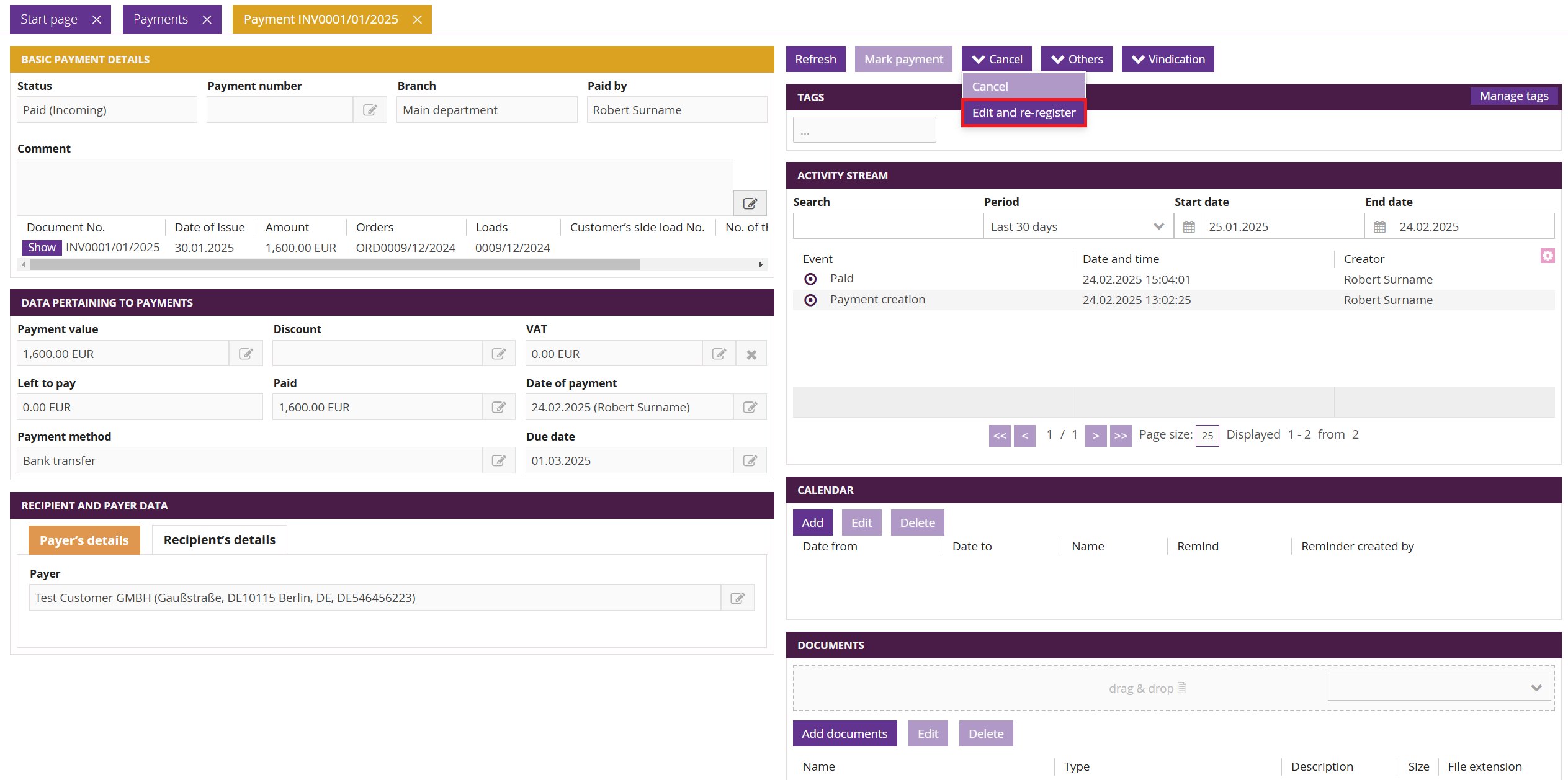Edit the Payment value field icon
This screenshot has height=780, width=1568.
tap(246, 354)
